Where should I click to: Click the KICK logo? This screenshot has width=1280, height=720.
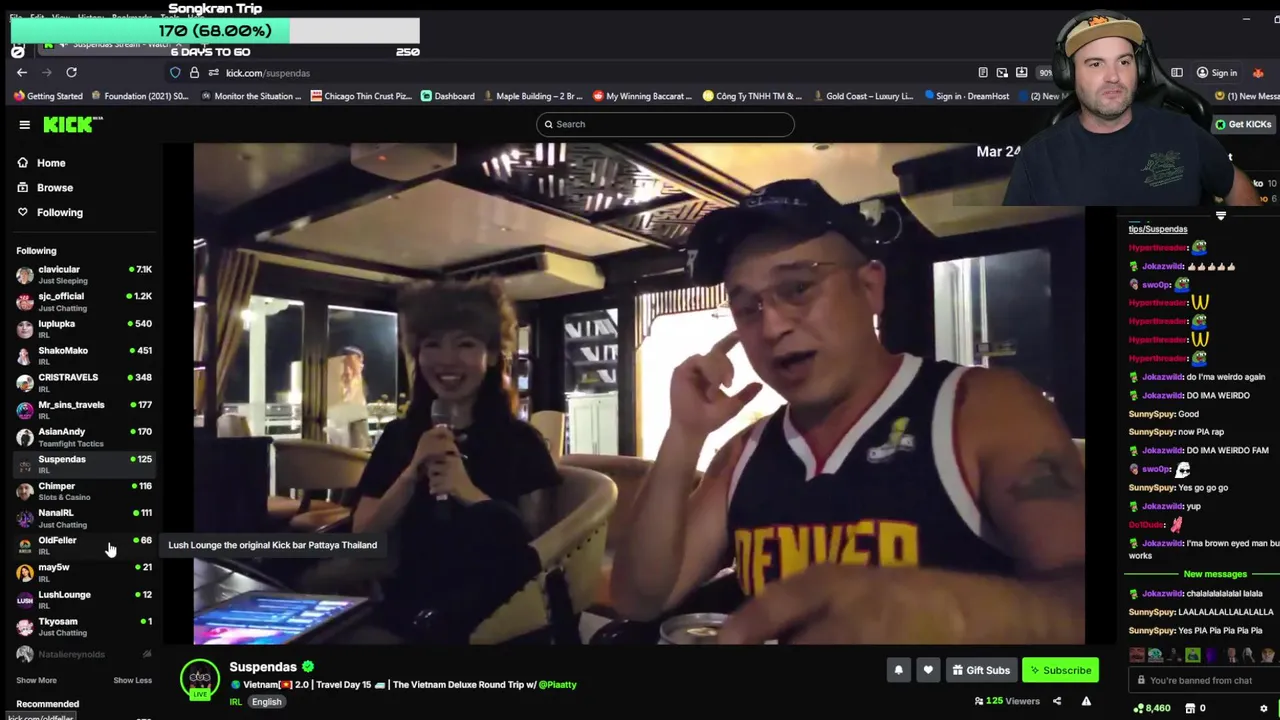point(72,124)
